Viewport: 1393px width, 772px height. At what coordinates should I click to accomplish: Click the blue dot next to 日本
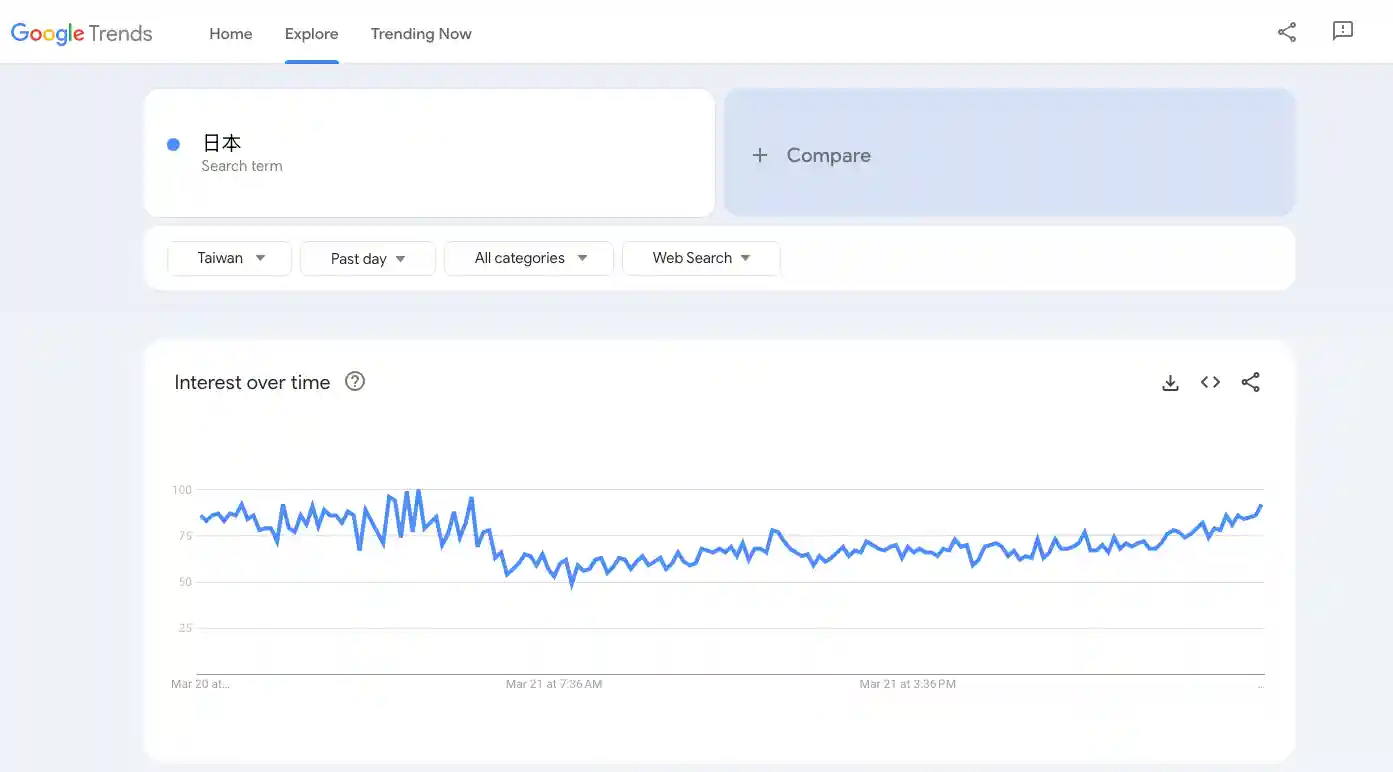[x=173, y=145]
